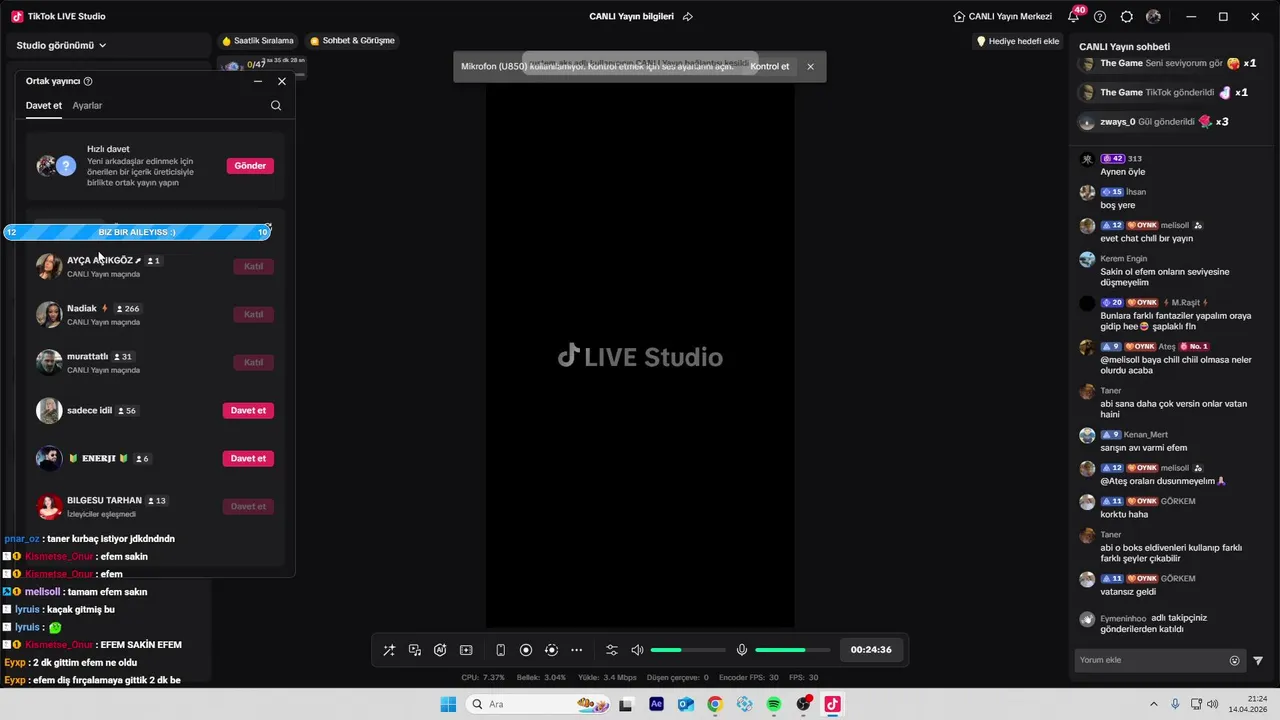
Task: Click the taskbar Ara search box
Action: tap(539, 704)
